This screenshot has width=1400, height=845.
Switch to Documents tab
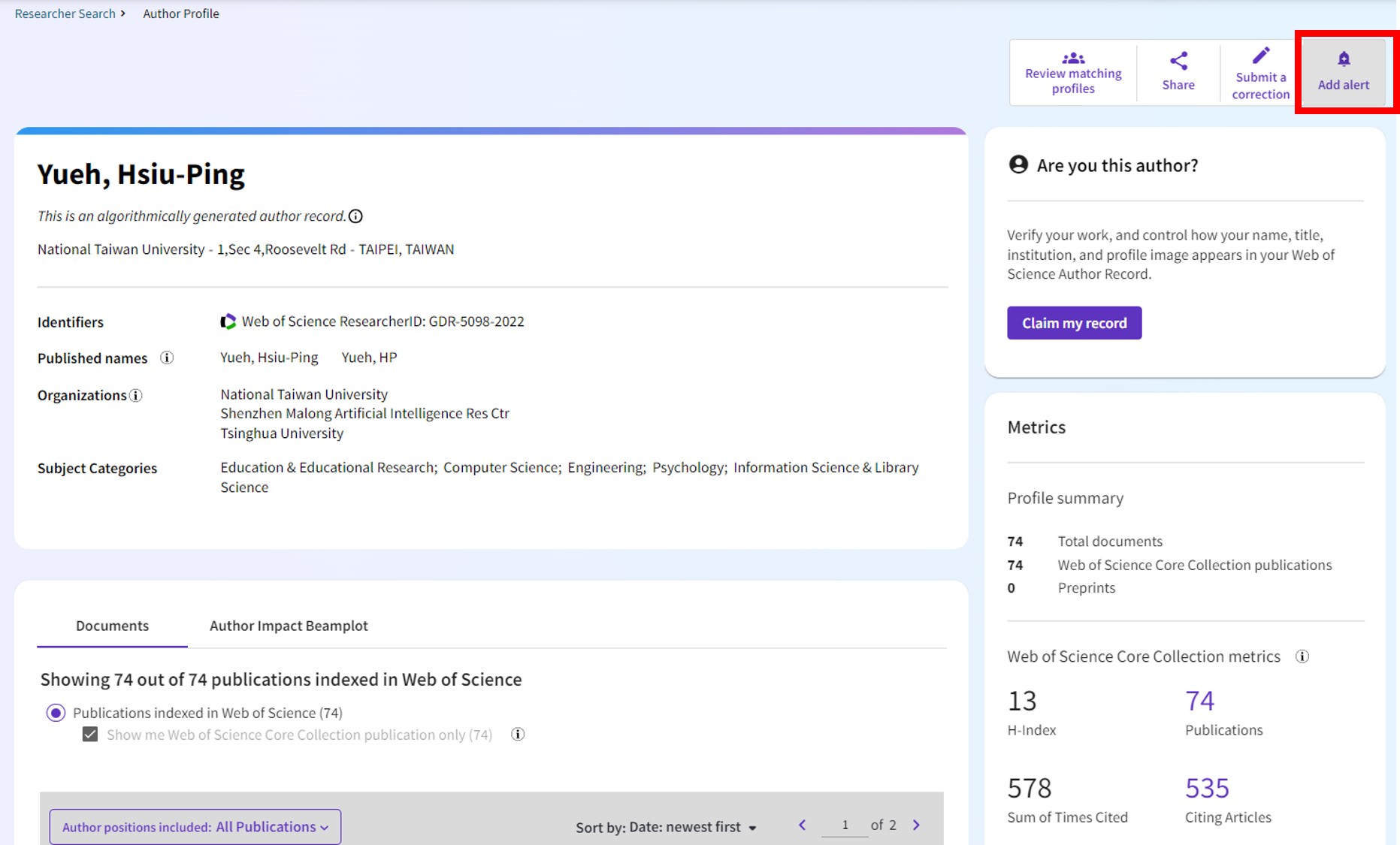tap(112, 626)
